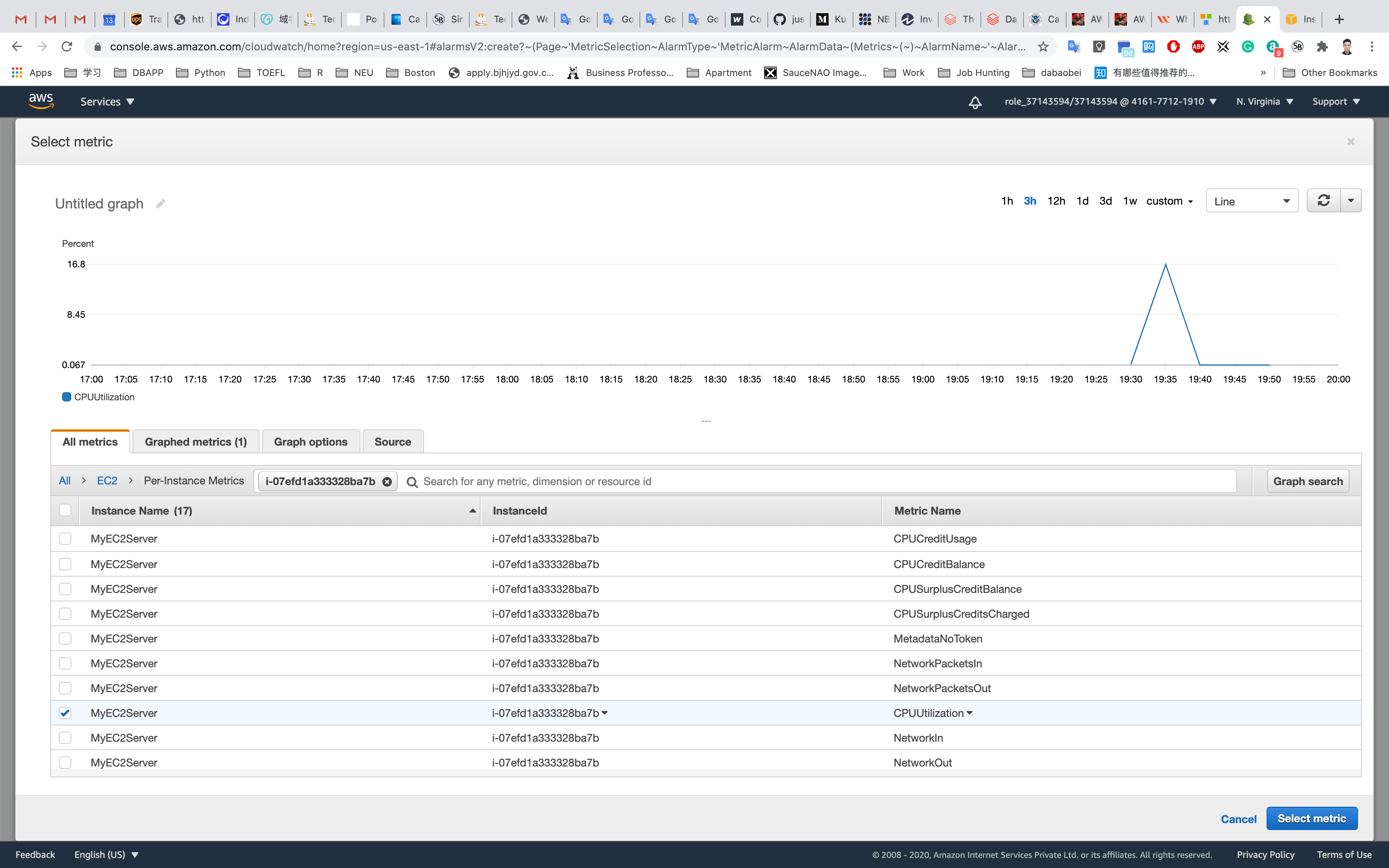The image size is (1389, 868).
Task: Navigate to EC2 breadcrumb link
Action: click(107, 481)
